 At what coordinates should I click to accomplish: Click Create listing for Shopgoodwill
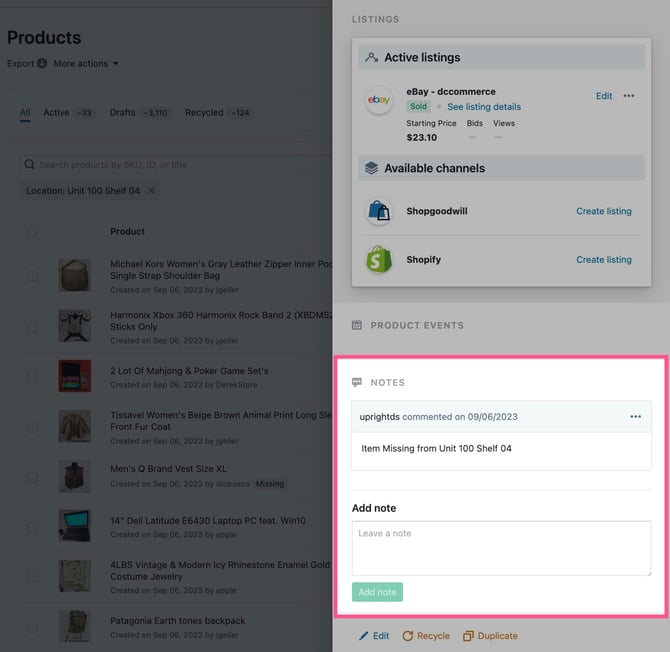click(603, 211)
